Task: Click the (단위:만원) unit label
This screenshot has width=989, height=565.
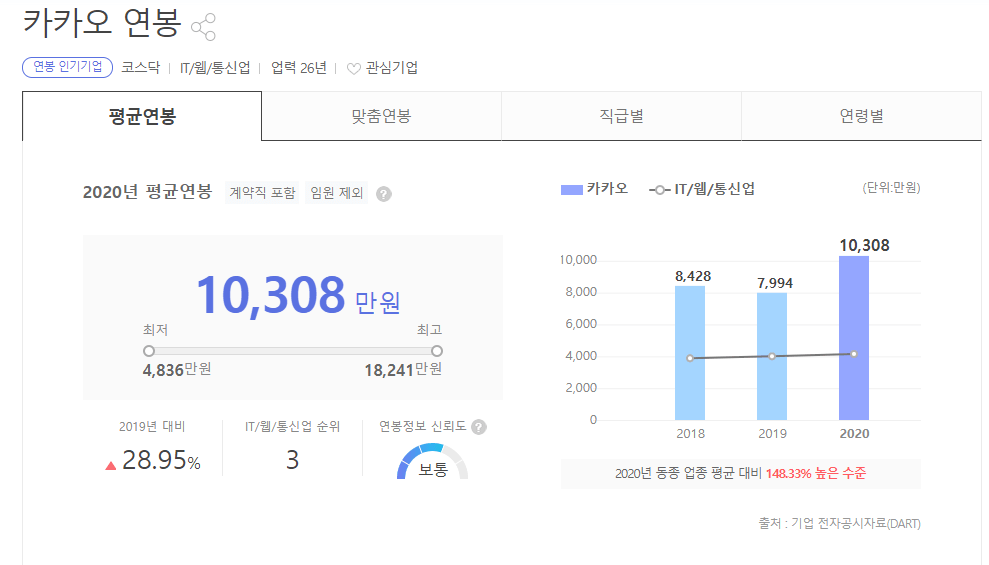Action: tap(892, 188)
